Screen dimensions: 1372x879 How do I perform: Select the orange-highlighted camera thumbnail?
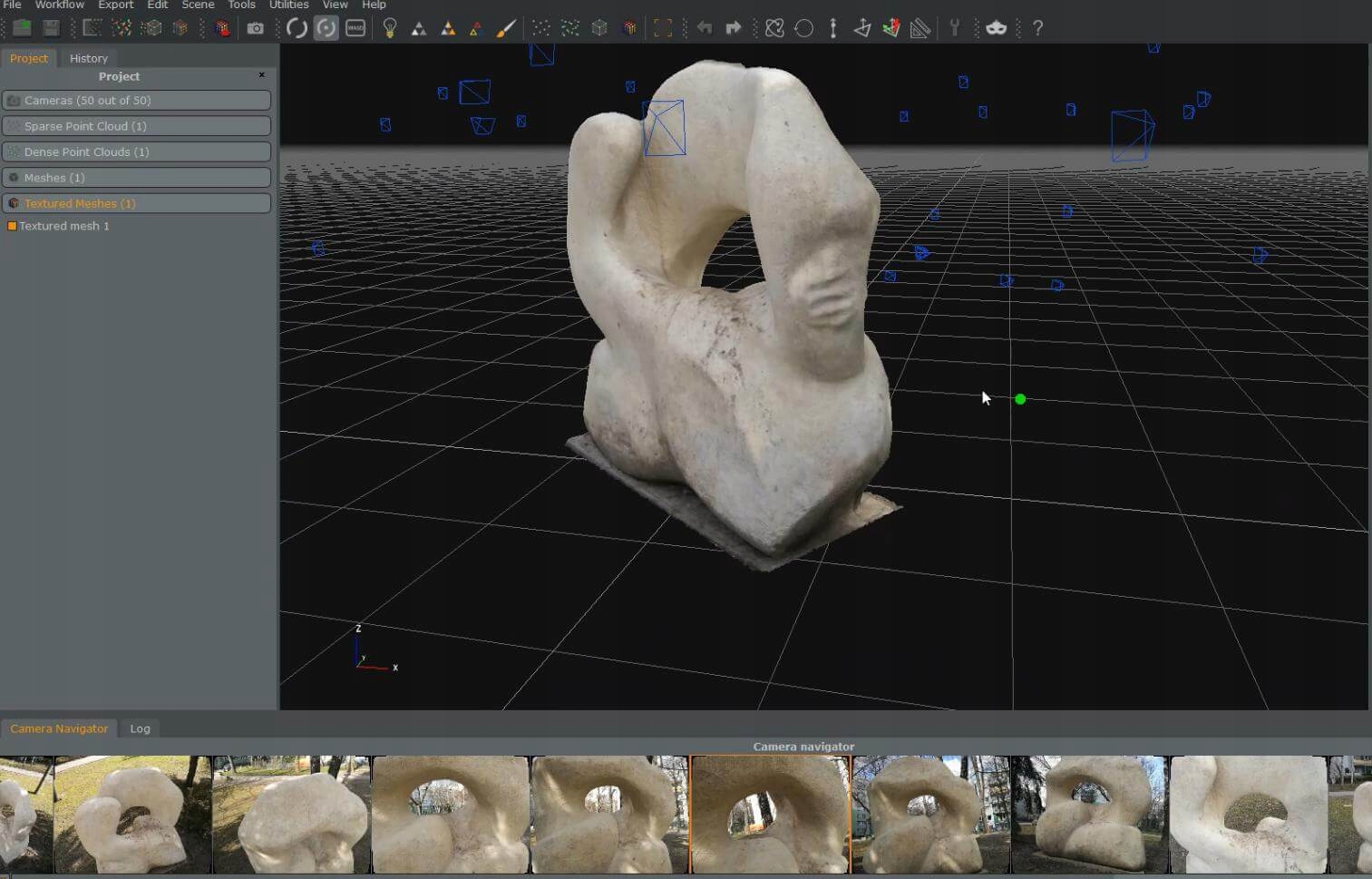(770, 814)
